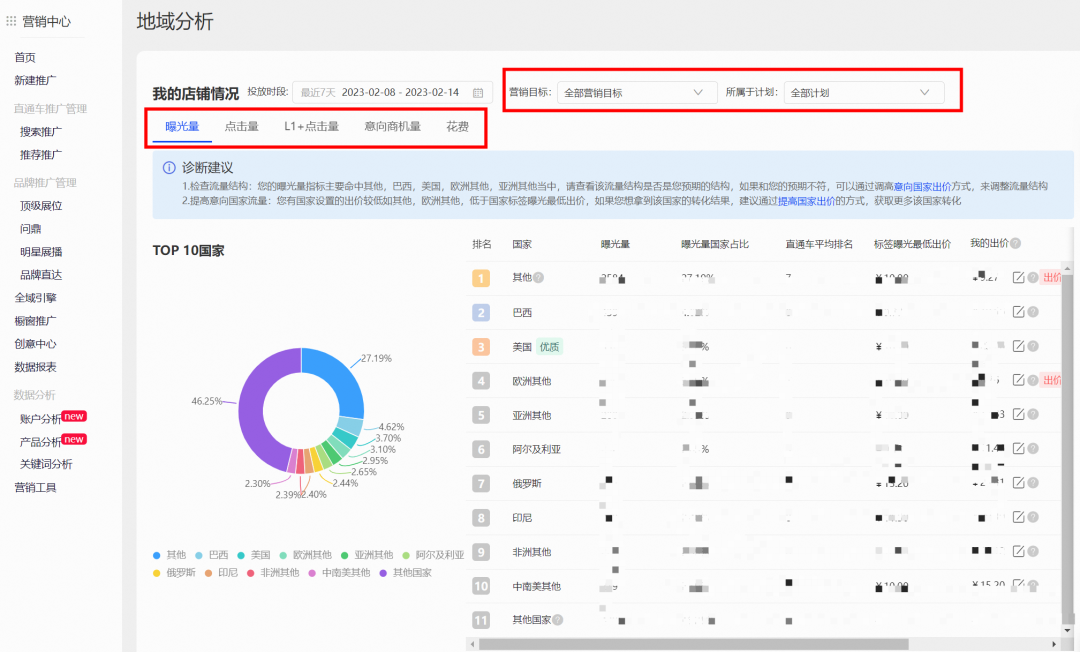
Task: Toggle 亚洲其他 legend item in chart
Action: [367, 555]
